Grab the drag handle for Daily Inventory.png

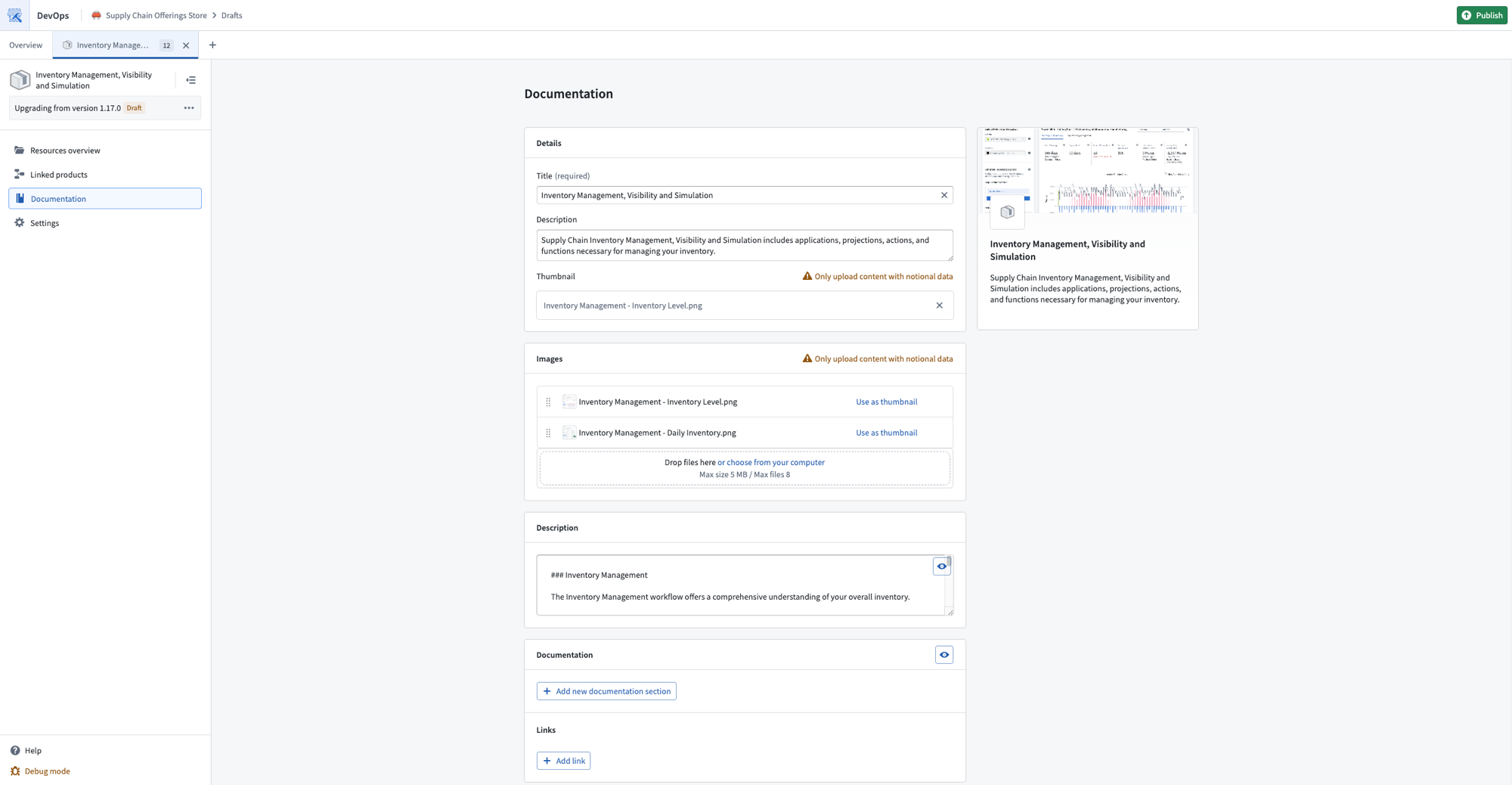[x=548, y=433]
